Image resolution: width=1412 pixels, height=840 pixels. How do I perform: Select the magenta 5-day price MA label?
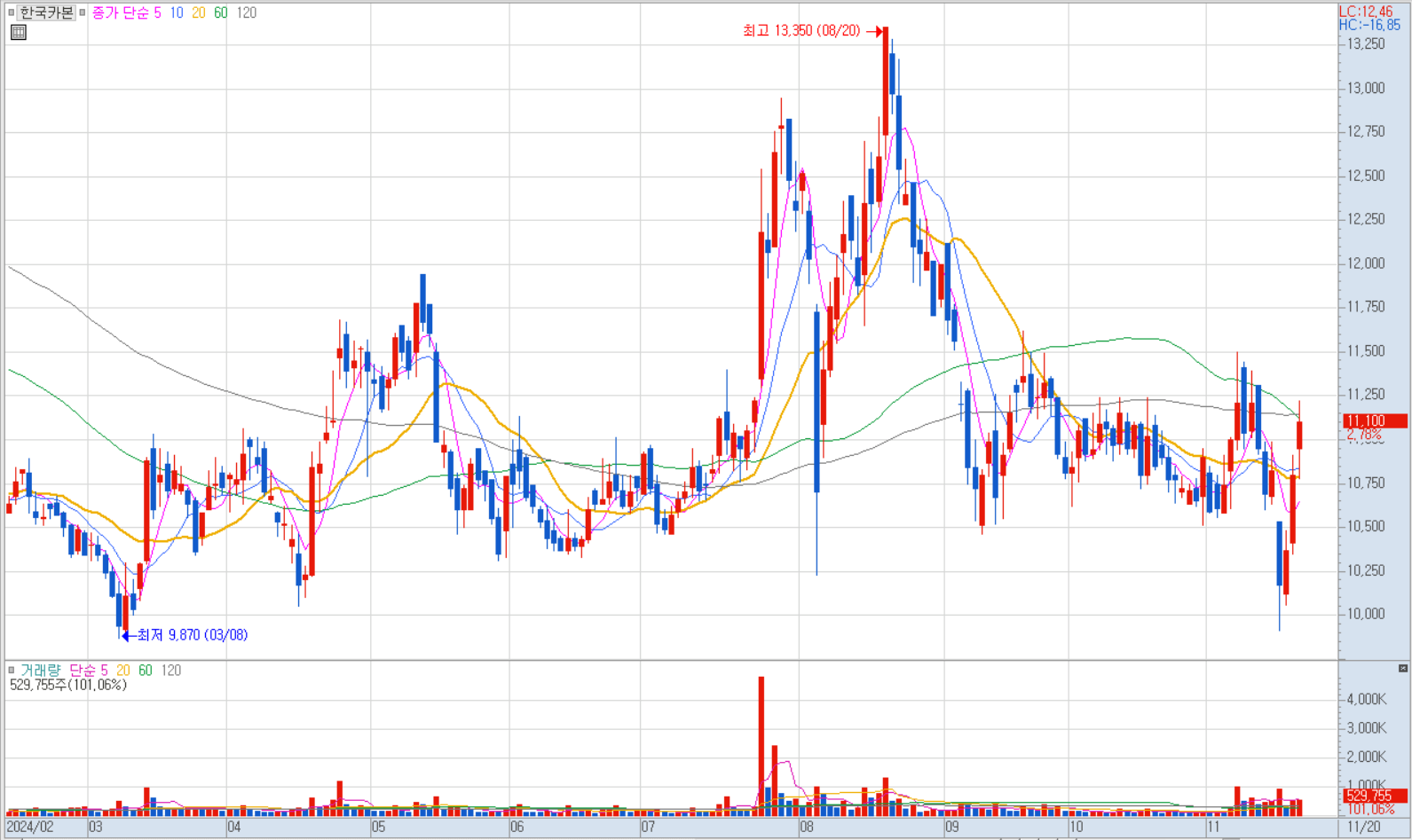click(x=158, y=12)
